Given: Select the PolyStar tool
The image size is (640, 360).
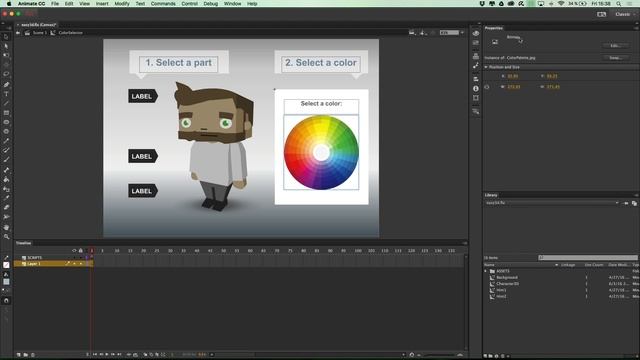Looking at the screenshot, I should 6,131.
